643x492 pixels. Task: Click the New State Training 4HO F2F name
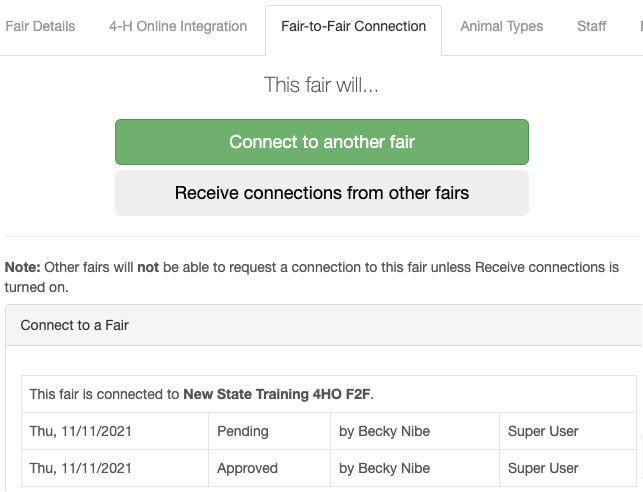pos(277,394)
